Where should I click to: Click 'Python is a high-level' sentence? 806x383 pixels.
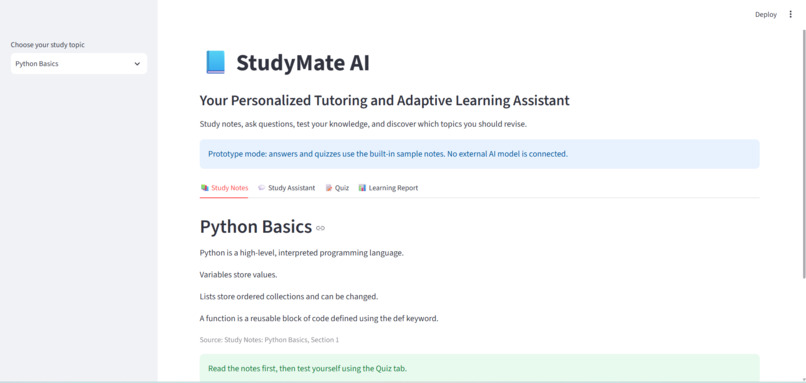click(302, 253)
